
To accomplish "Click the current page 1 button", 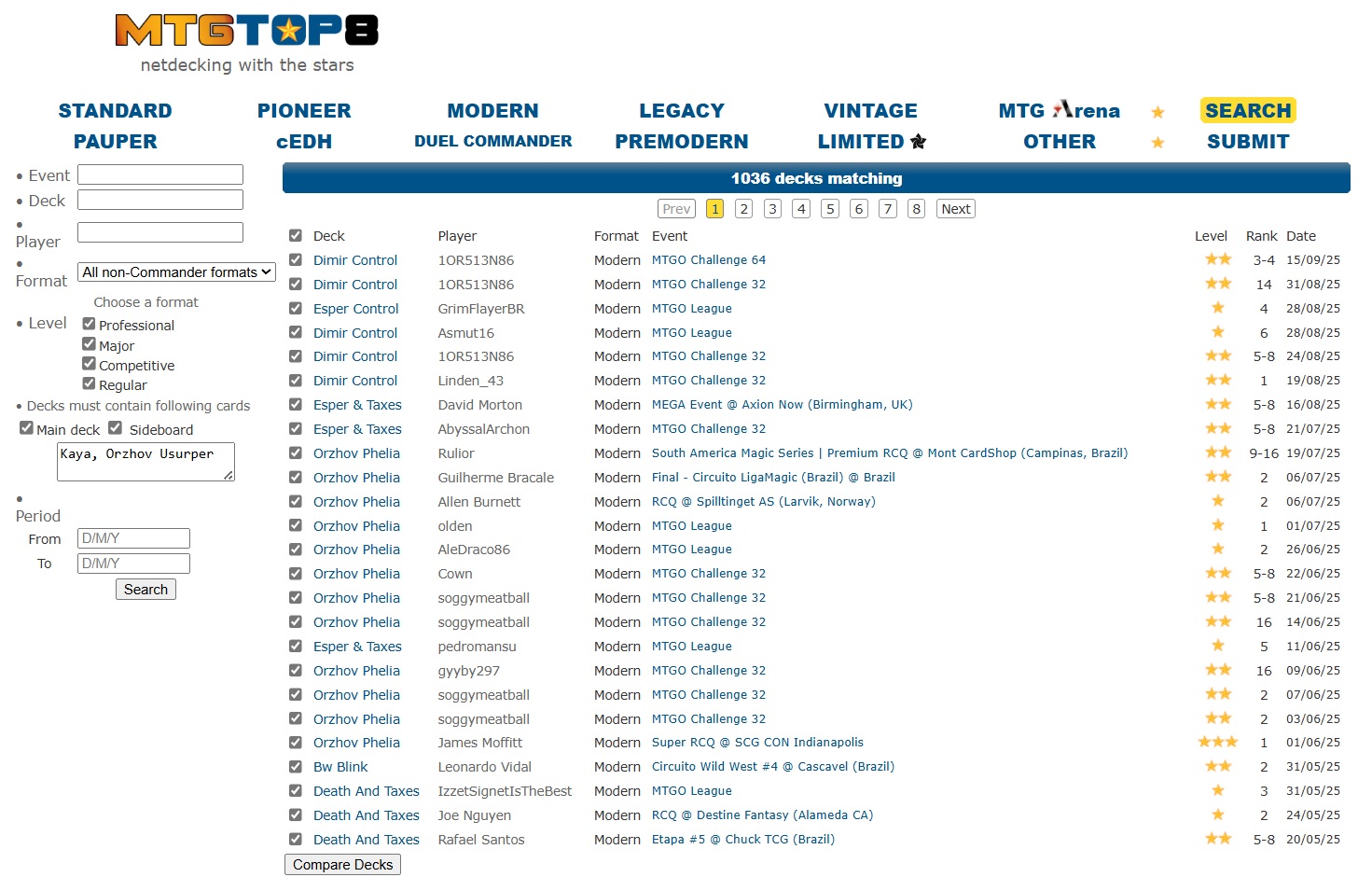I will 714,209.
